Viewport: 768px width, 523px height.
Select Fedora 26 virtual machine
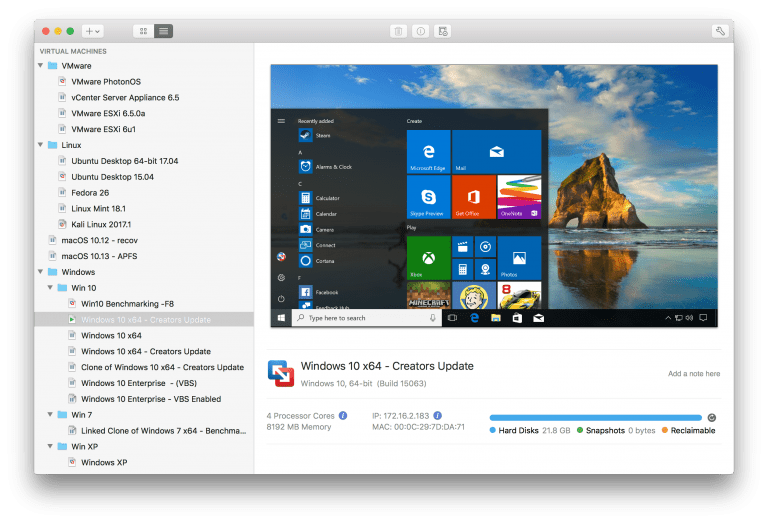144,192
